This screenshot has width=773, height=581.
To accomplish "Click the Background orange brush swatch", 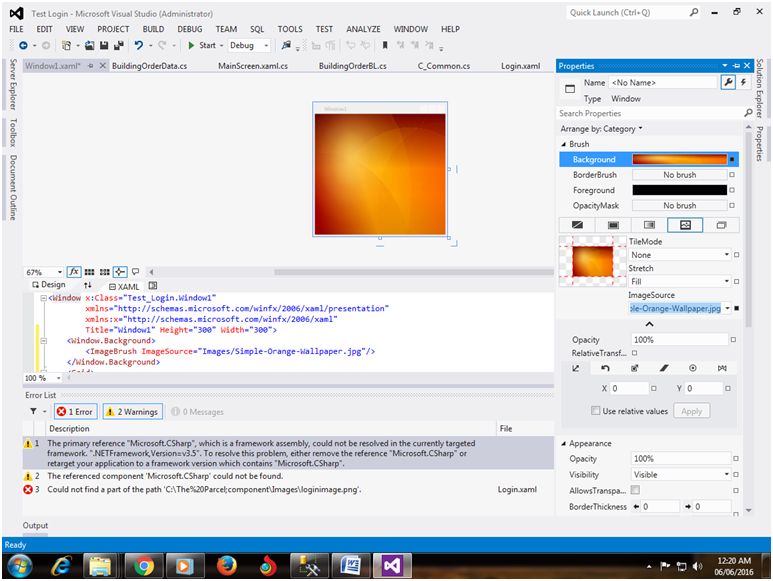I will pyautogui.click(x=680, y=159).
